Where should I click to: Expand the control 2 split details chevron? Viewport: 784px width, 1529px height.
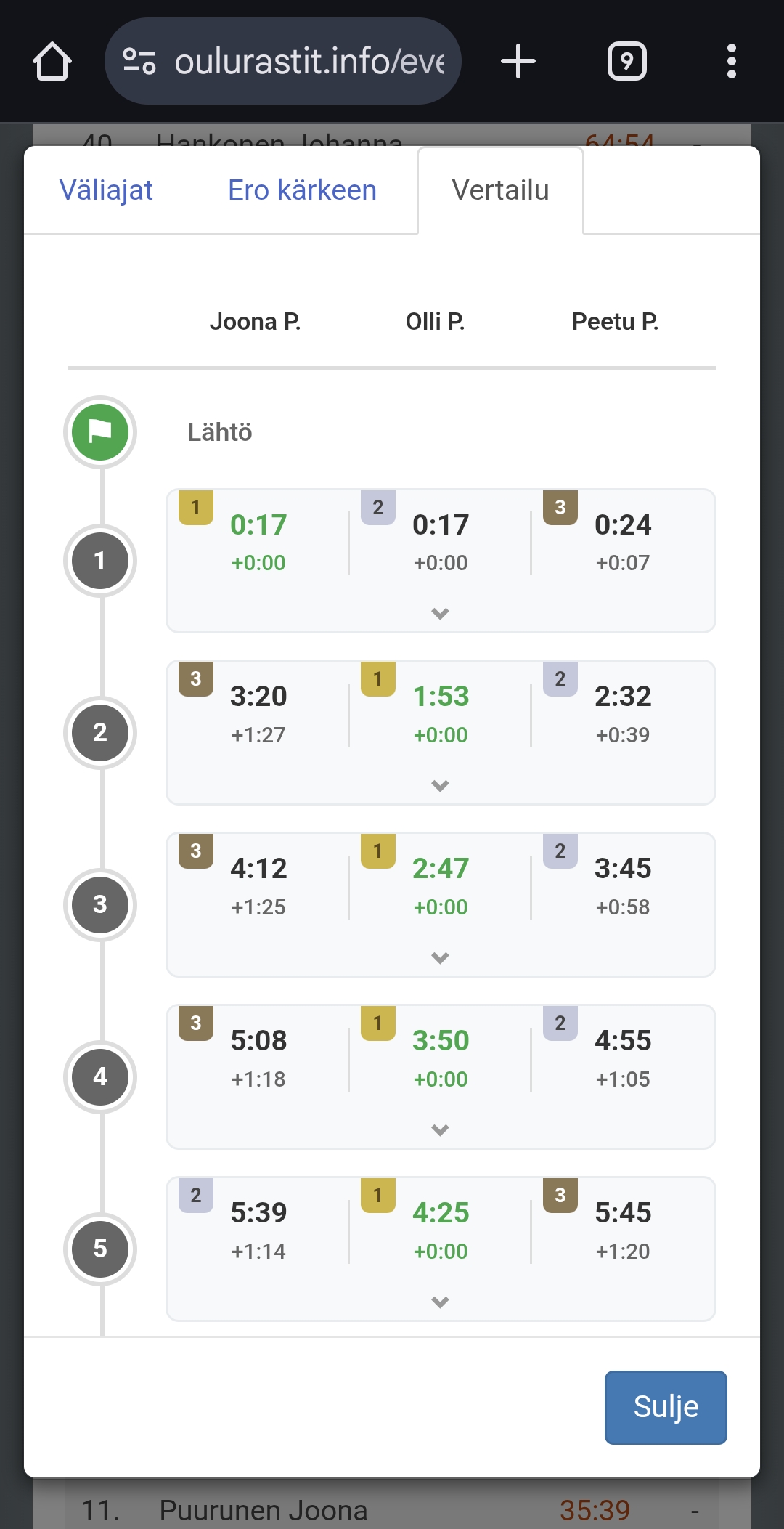pos(440,785)
